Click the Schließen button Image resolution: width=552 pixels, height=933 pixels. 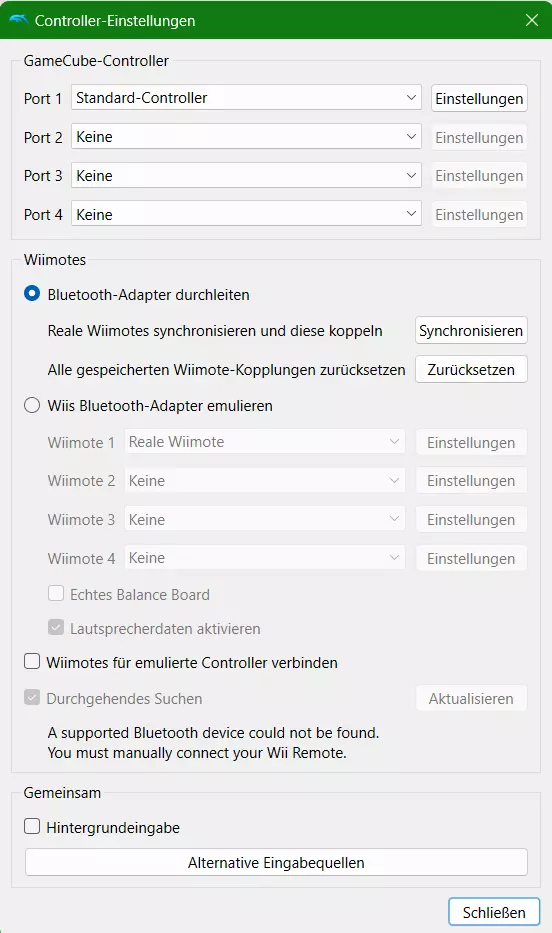tap(494, 912)
